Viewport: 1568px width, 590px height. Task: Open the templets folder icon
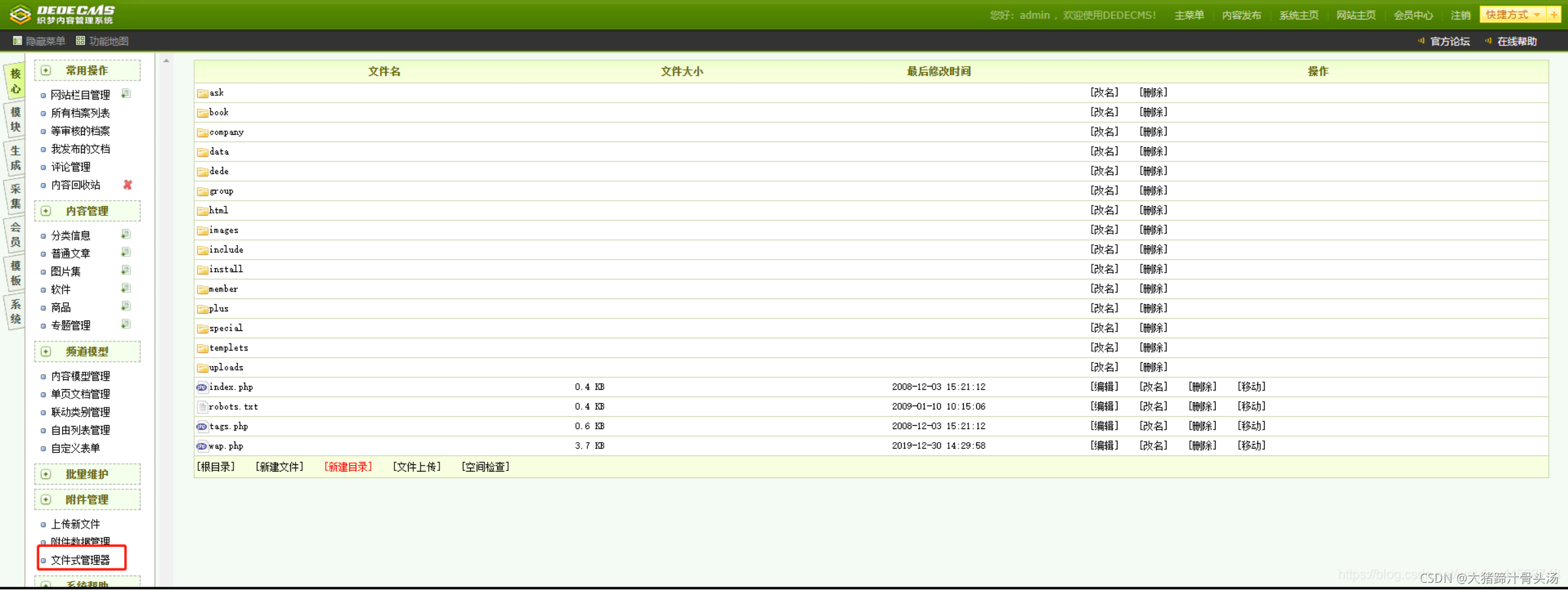203,349
